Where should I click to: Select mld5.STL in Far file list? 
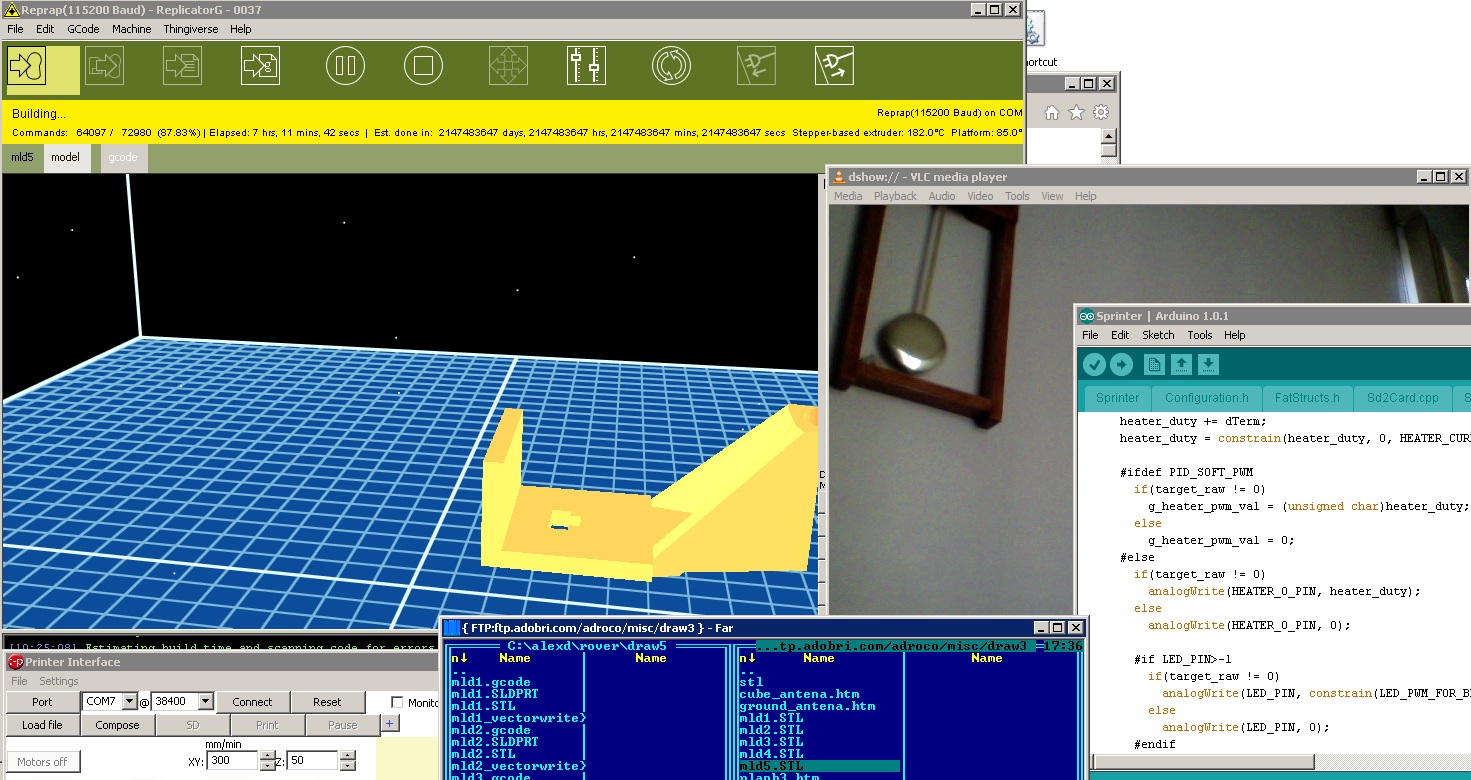(771, 766)
